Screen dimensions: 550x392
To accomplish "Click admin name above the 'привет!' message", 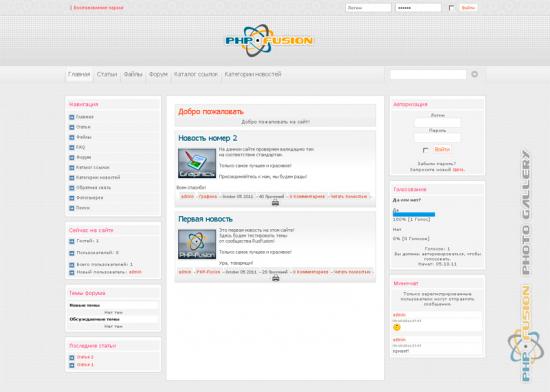I will 399,340.
